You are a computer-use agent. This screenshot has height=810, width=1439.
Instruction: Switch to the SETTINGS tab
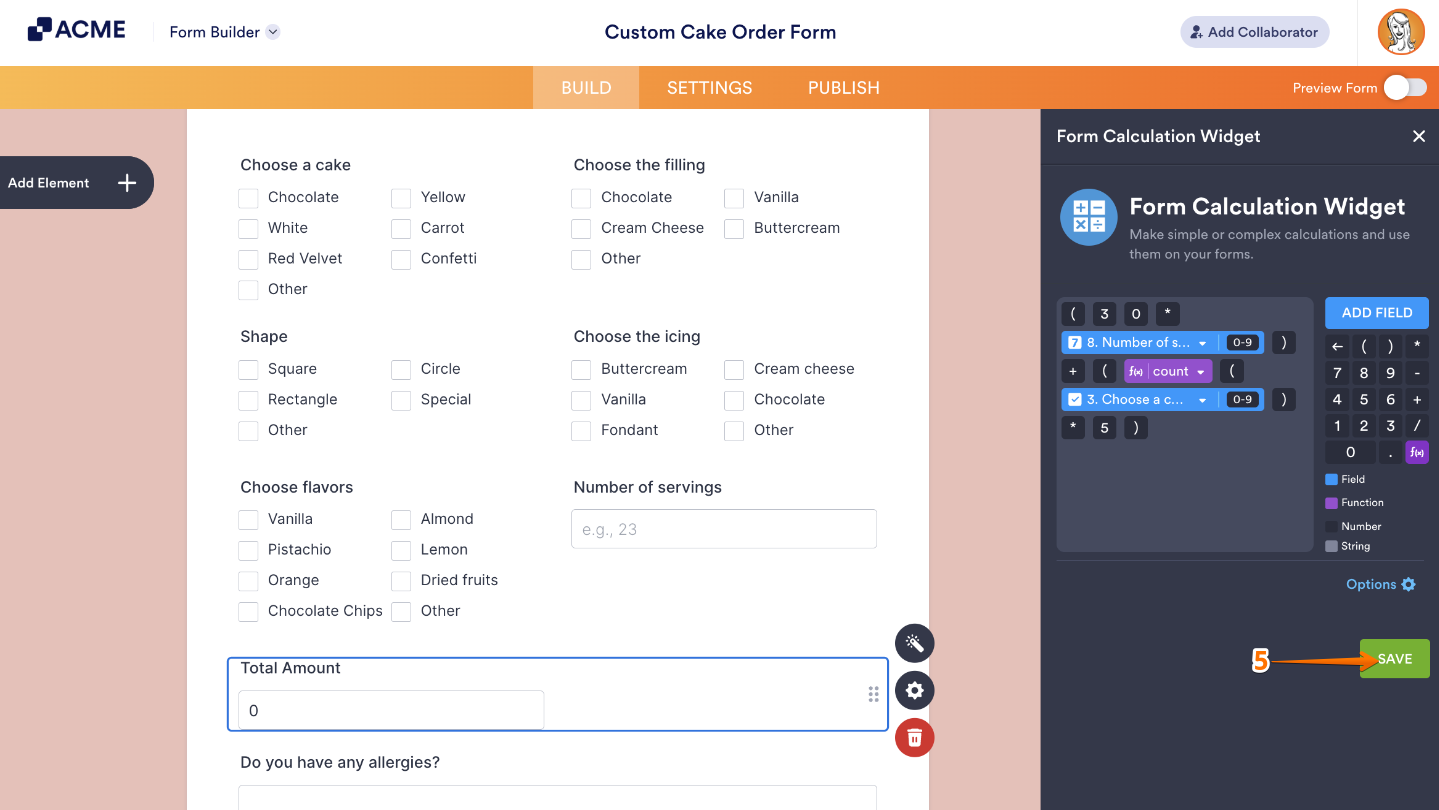point(709,87)
